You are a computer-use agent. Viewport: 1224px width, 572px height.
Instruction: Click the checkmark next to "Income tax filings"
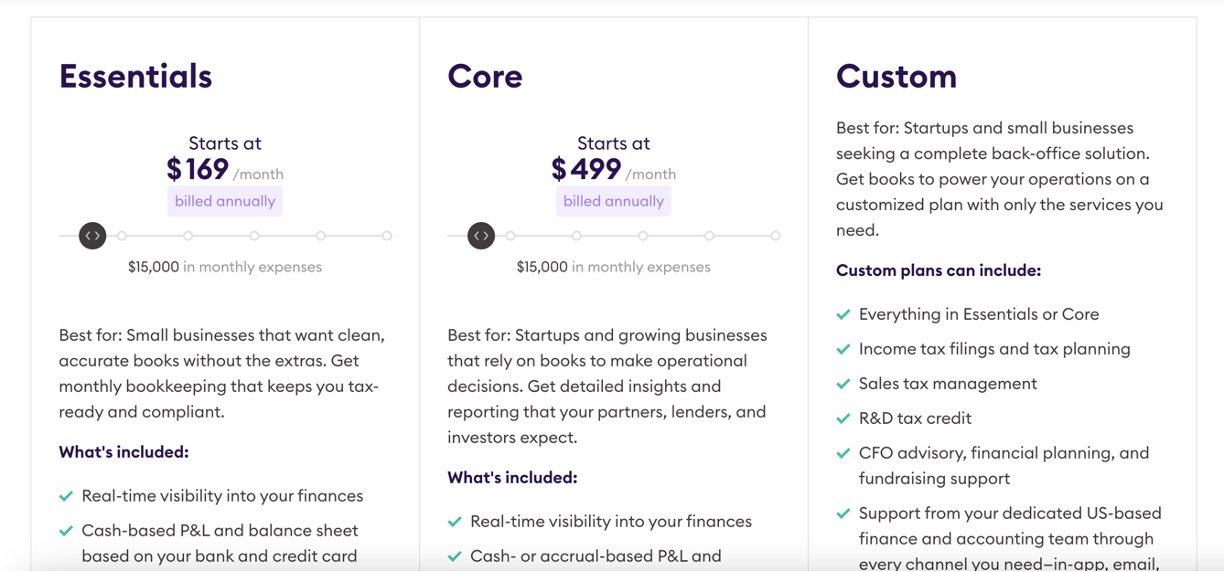[844, 350]
